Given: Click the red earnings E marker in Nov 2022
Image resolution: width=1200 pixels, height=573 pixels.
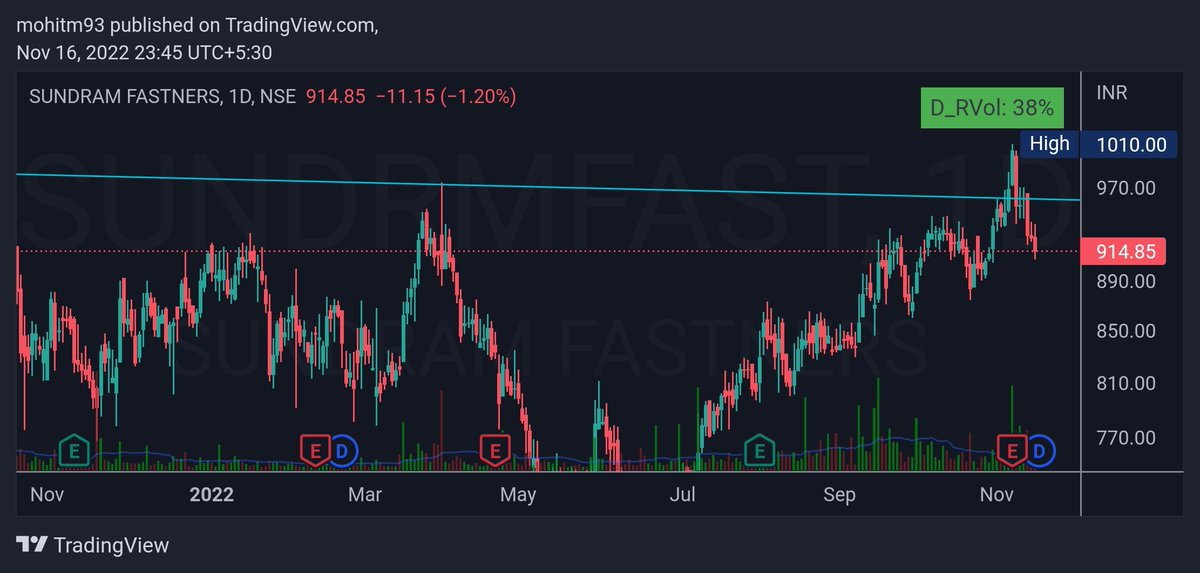Looking at the screenshot, I should coord(1013,451).
